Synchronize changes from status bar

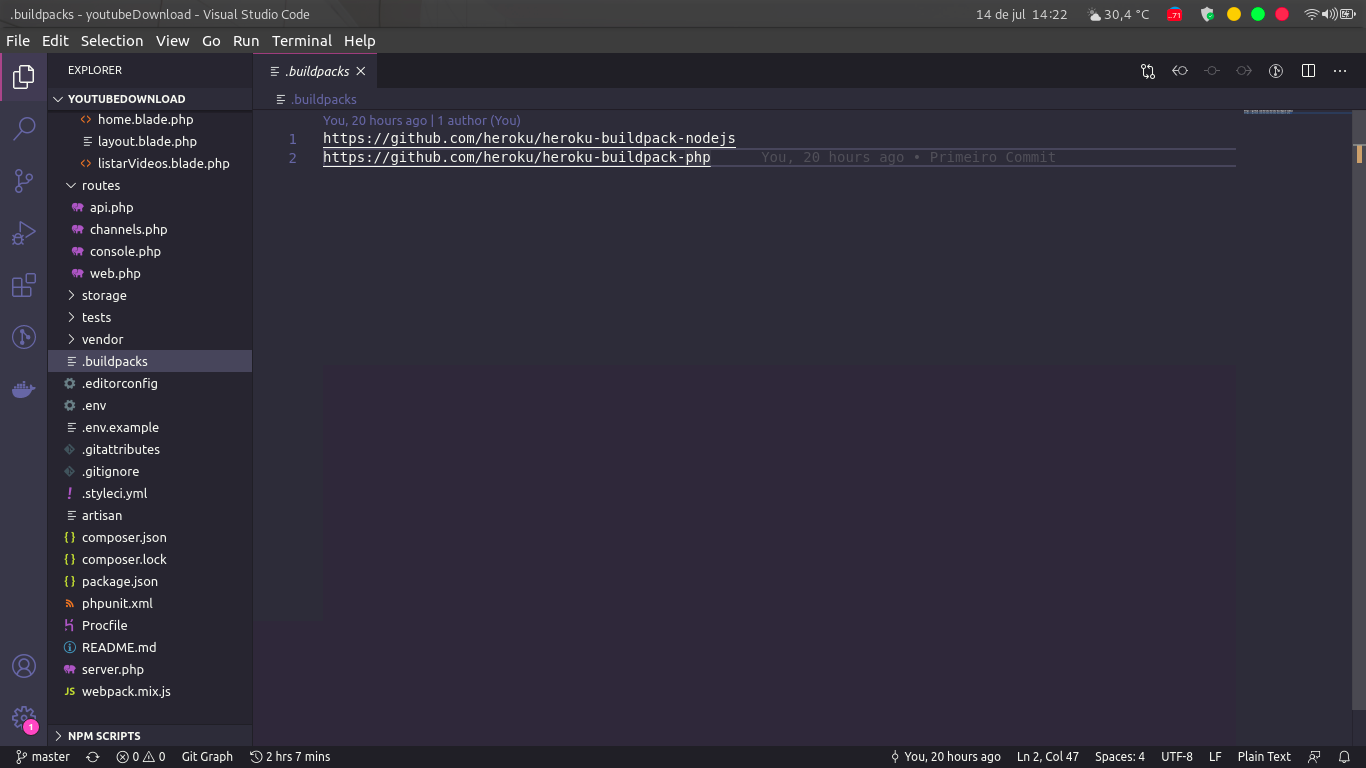click(x=93, y=757)
